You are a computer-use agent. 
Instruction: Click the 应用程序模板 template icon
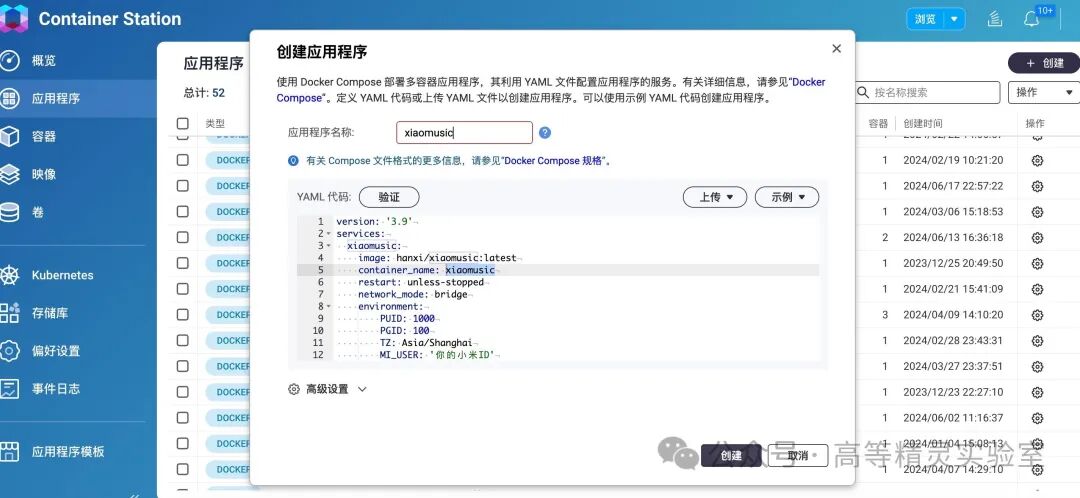tap(10, 452)
